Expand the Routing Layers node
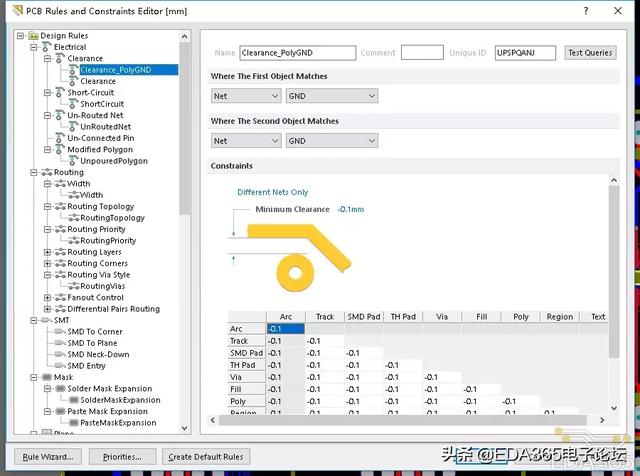Screen dimensions: 640x476 (x=47, y=252)
